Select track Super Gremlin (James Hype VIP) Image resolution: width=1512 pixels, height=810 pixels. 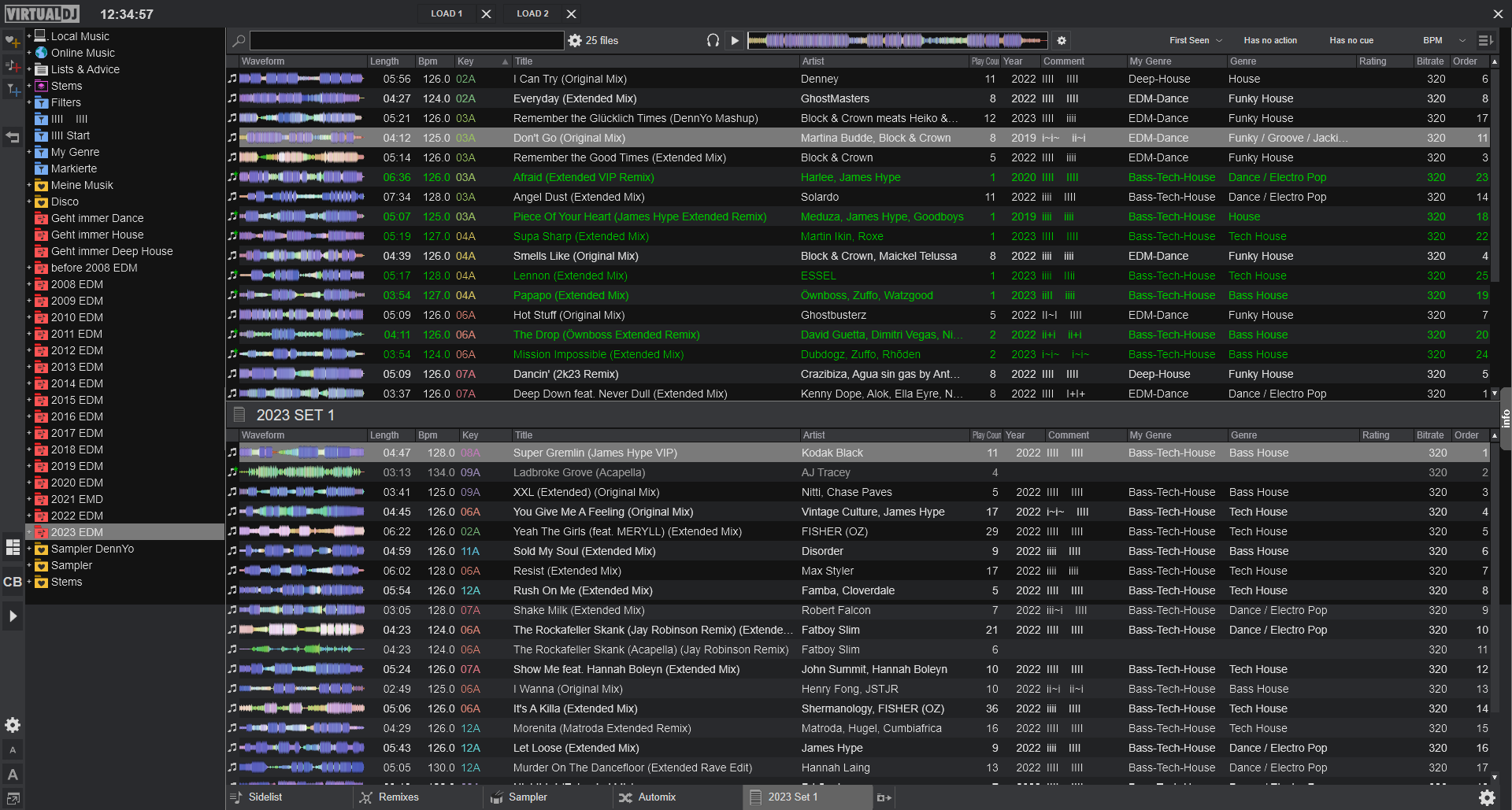pos(858,453)
